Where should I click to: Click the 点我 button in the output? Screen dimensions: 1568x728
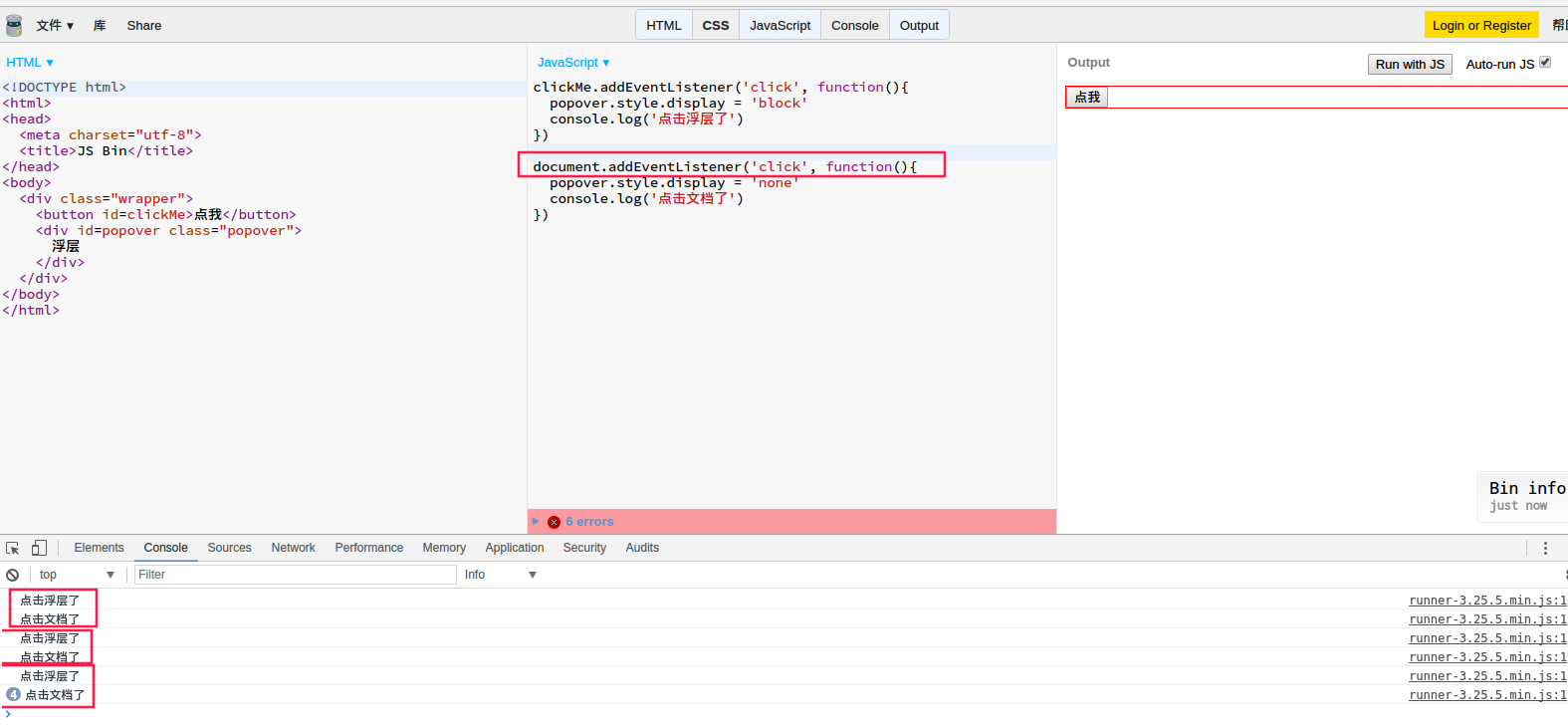tap(1087, 98)
